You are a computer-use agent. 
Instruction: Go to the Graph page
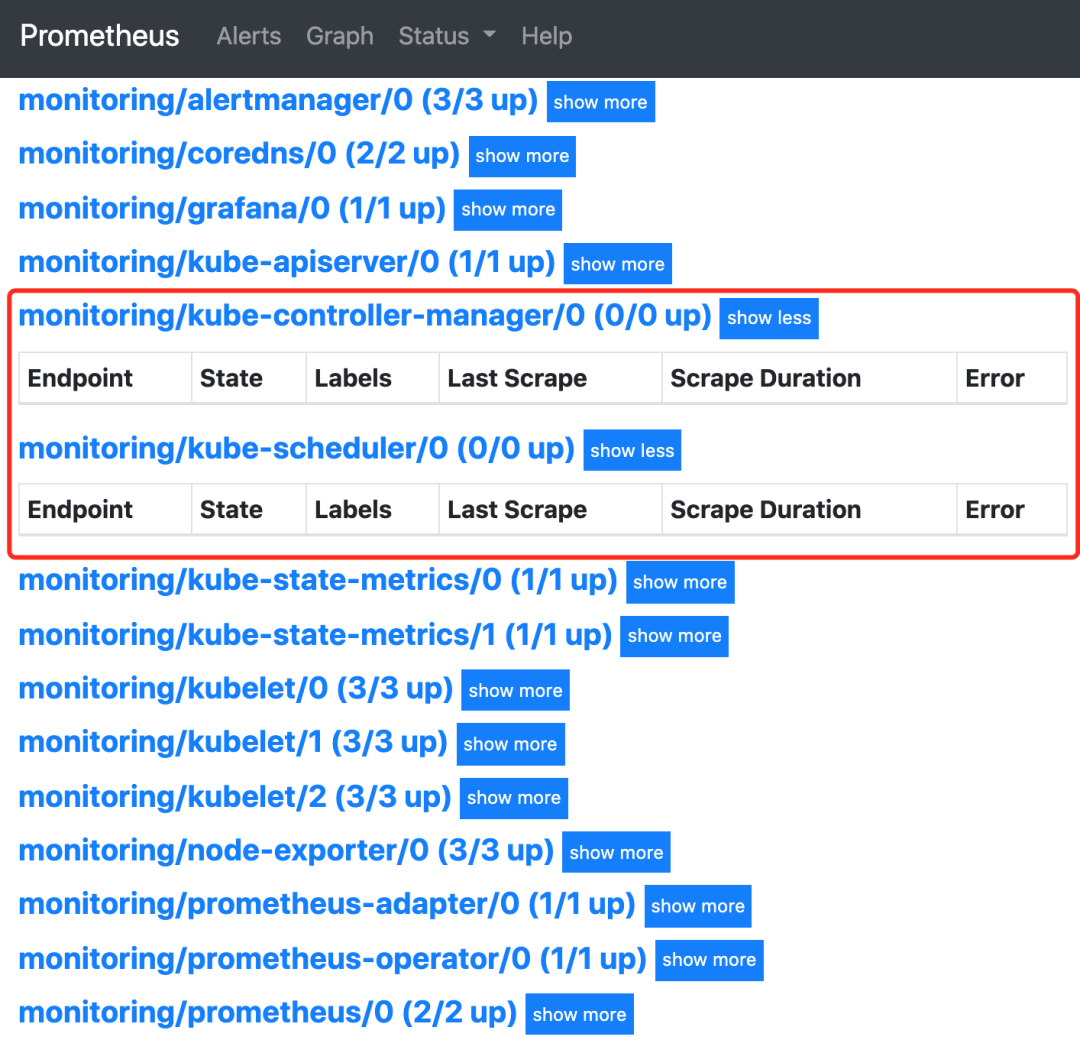pyautogui.click(x=340, y=36)
